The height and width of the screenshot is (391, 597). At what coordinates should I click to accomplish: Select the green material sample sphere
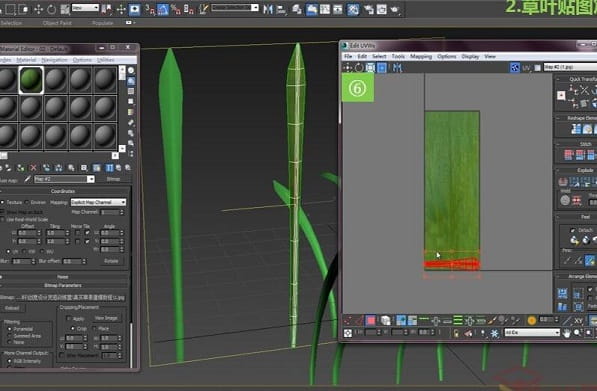click(x=31, y=80)
